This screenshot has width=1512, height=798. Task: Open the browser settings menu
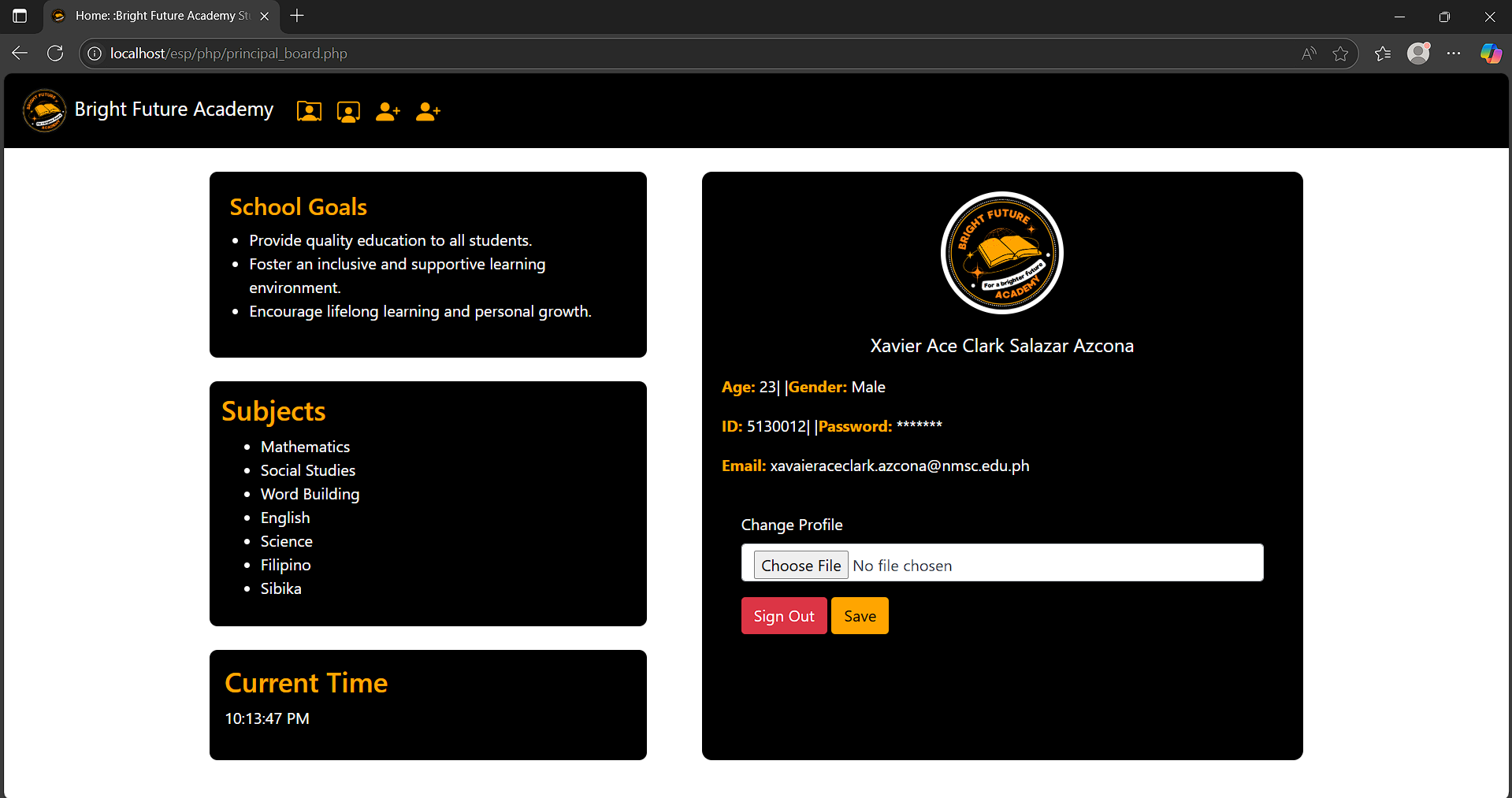(x=1454, y=53)
